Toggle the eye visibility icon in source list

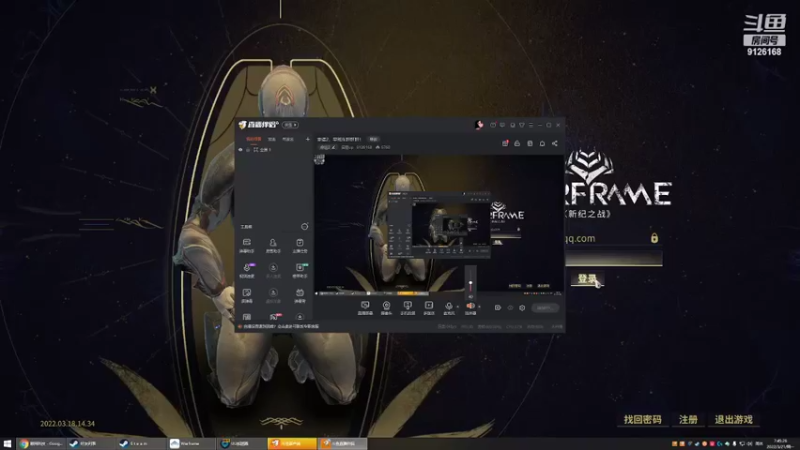(240, 149)
